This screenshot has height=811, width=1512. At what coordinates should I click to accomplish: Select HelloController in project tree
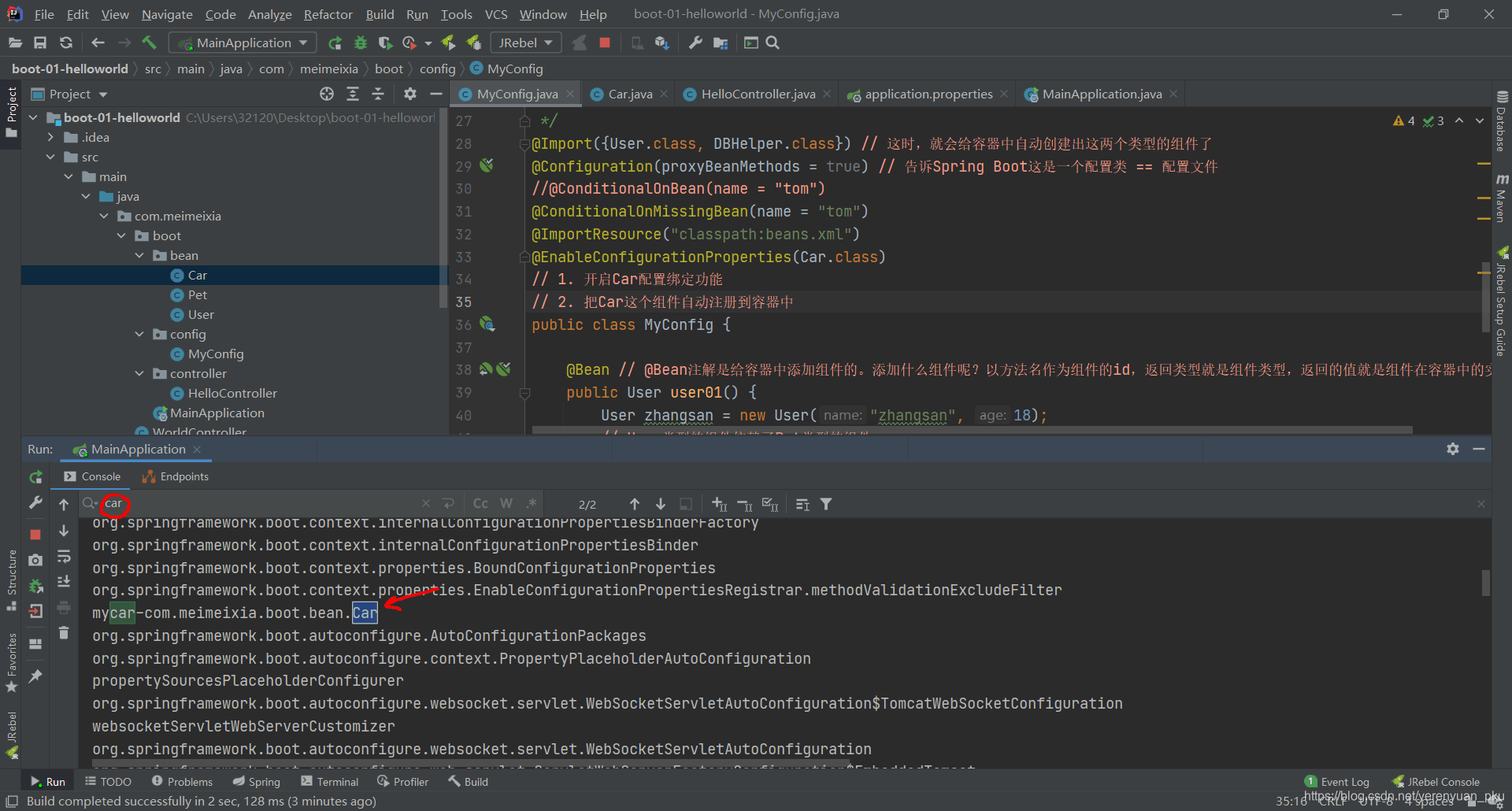232,393
